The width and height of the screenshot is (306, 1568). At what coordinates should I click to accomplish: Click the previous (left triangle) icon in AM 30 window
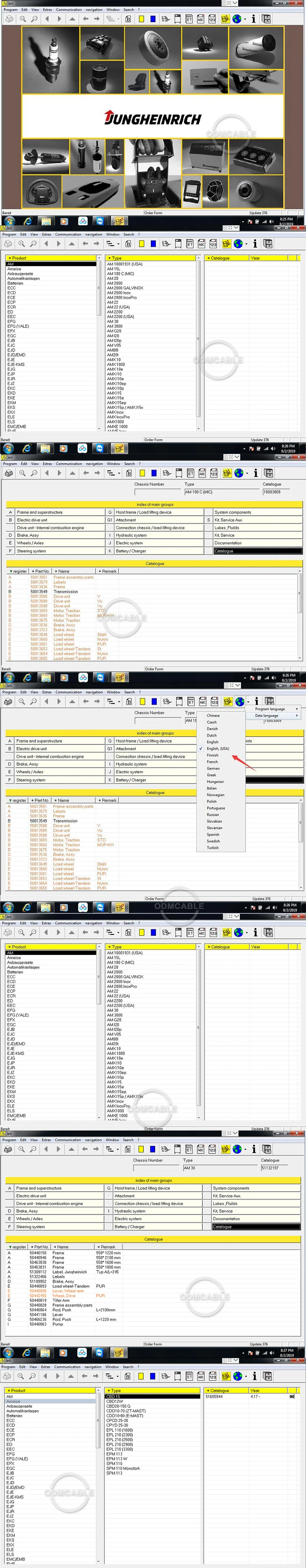coord(46,1149)
